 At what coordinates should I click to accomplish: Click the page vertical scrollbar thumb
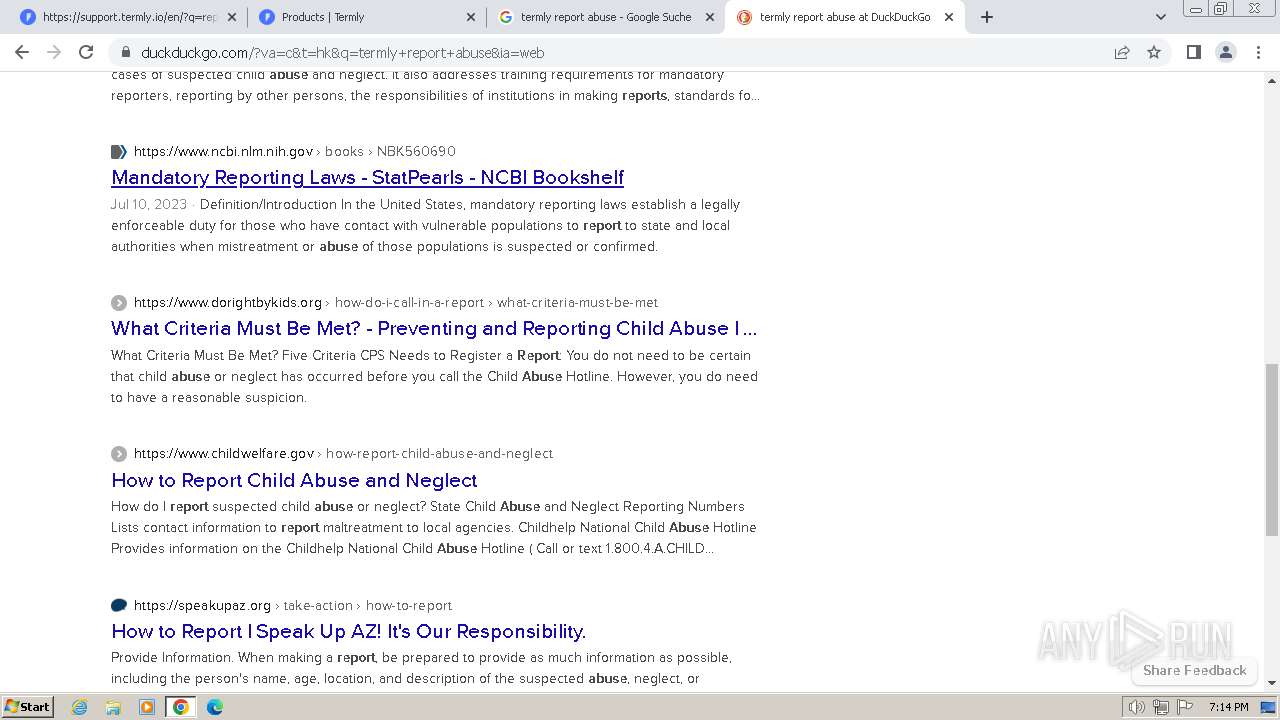point(1272,450)
